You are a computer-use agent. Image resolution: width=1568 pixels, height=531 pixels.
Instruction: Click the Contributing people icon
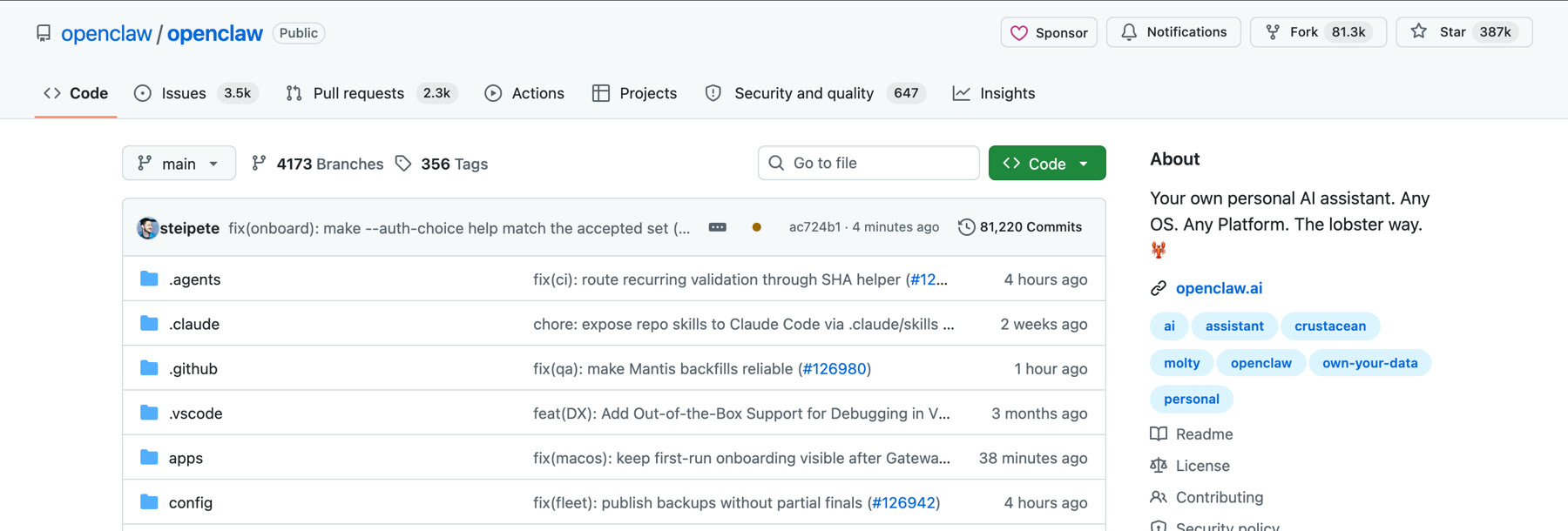point(1159,497)
